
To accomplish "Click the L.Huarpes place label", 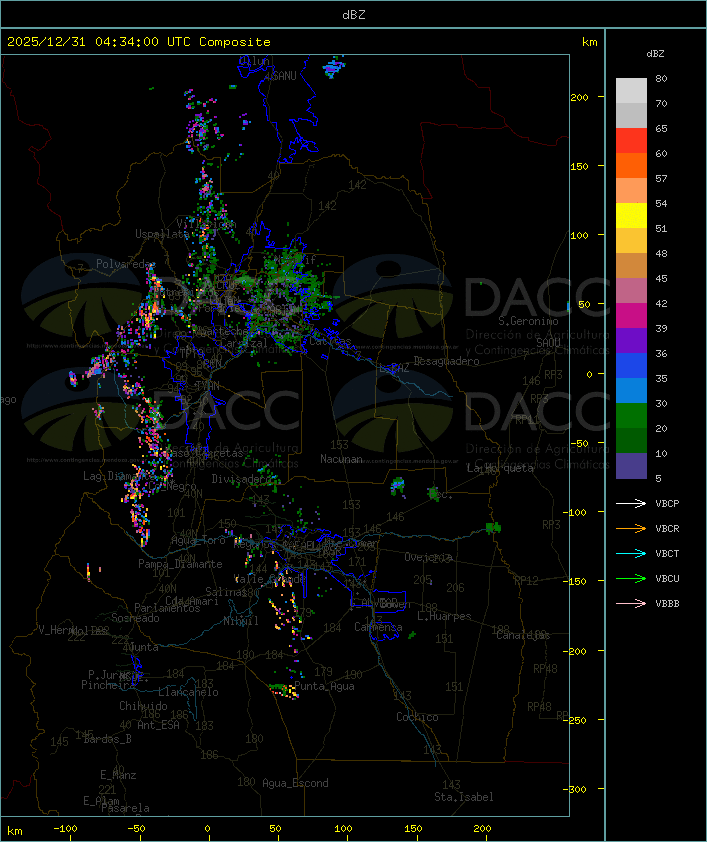I will [x=444, y=616].
